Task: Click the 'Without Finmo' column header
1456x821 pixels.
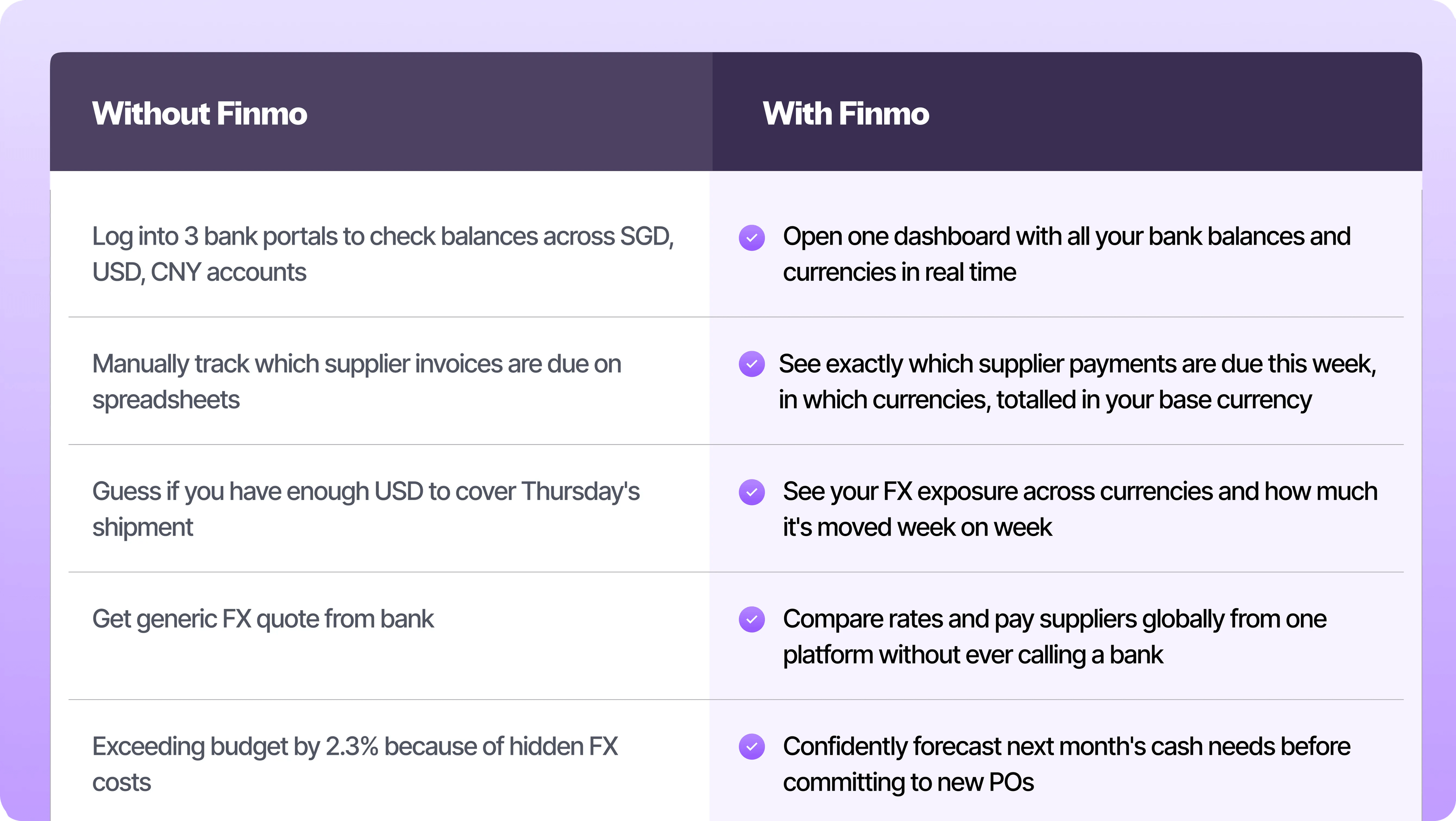Action: click(199, 113)
